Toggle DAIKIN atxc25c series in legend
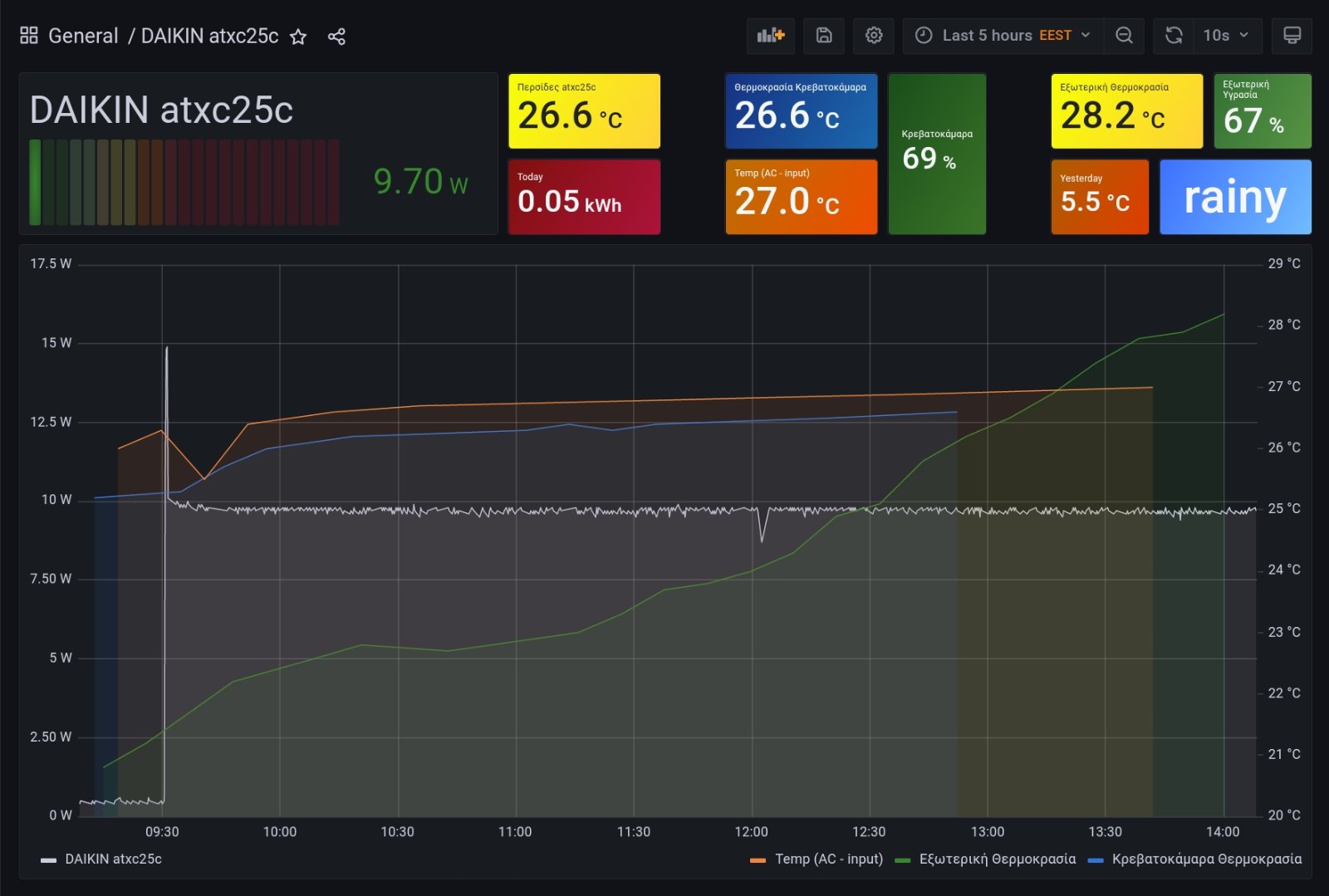The width and height of the screenshot is (1329, 896). click(x=113, y=859)
